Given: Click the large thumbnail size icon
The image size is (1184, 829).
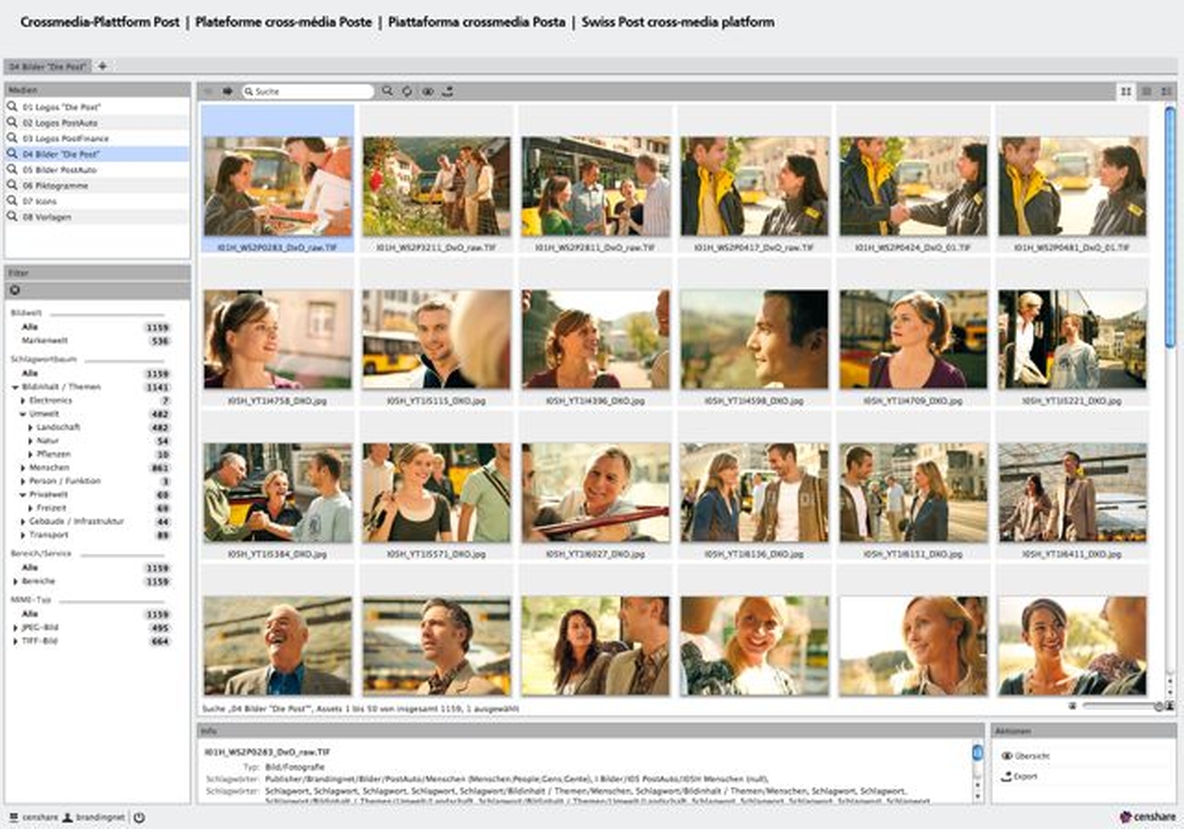Looking at the screenshot, I should coord(1170,707).
